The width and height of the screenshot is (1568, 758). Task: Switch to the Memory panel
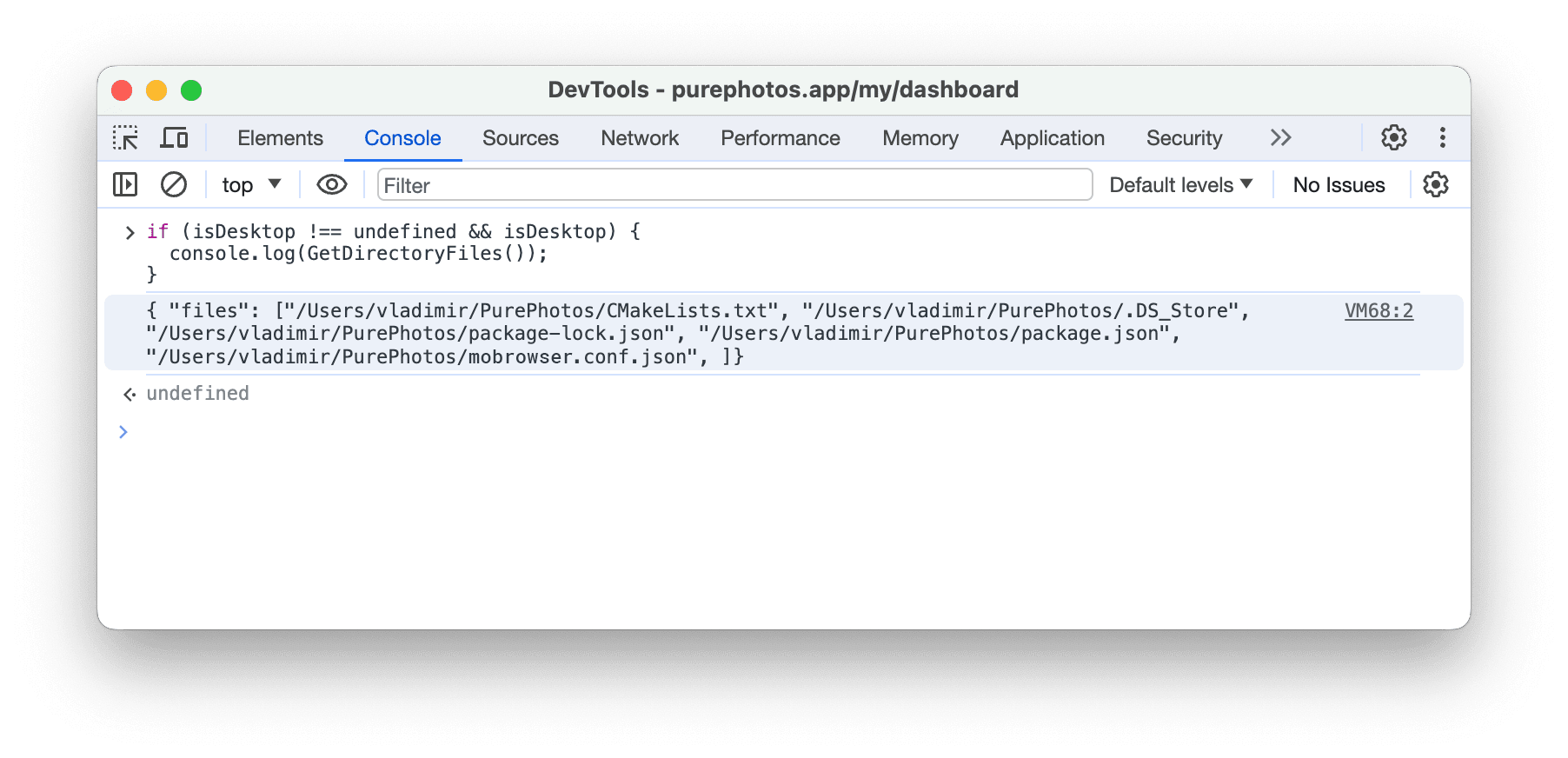[x=920, y=137]
